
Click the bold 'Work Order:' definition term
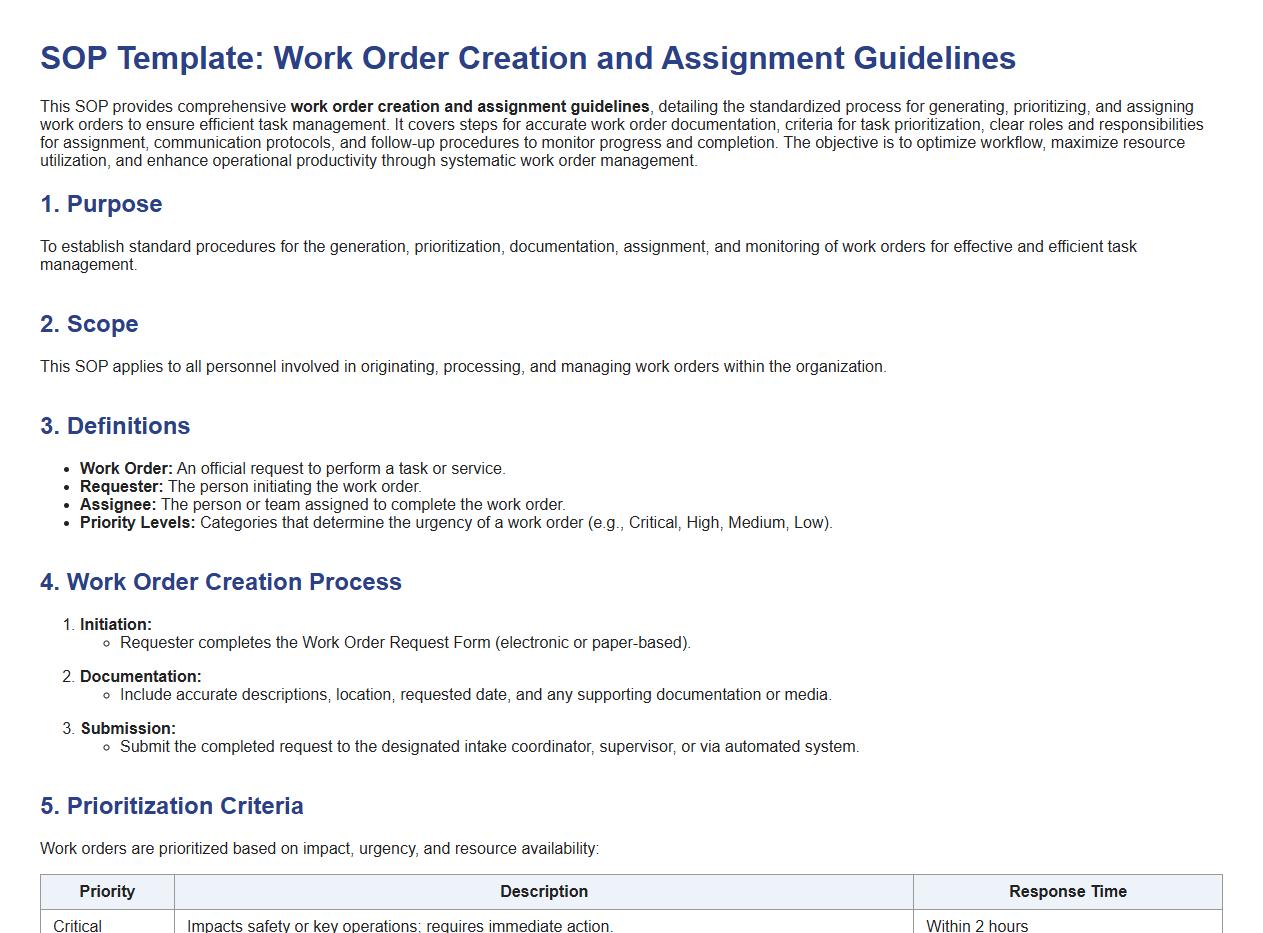point(126,469)
